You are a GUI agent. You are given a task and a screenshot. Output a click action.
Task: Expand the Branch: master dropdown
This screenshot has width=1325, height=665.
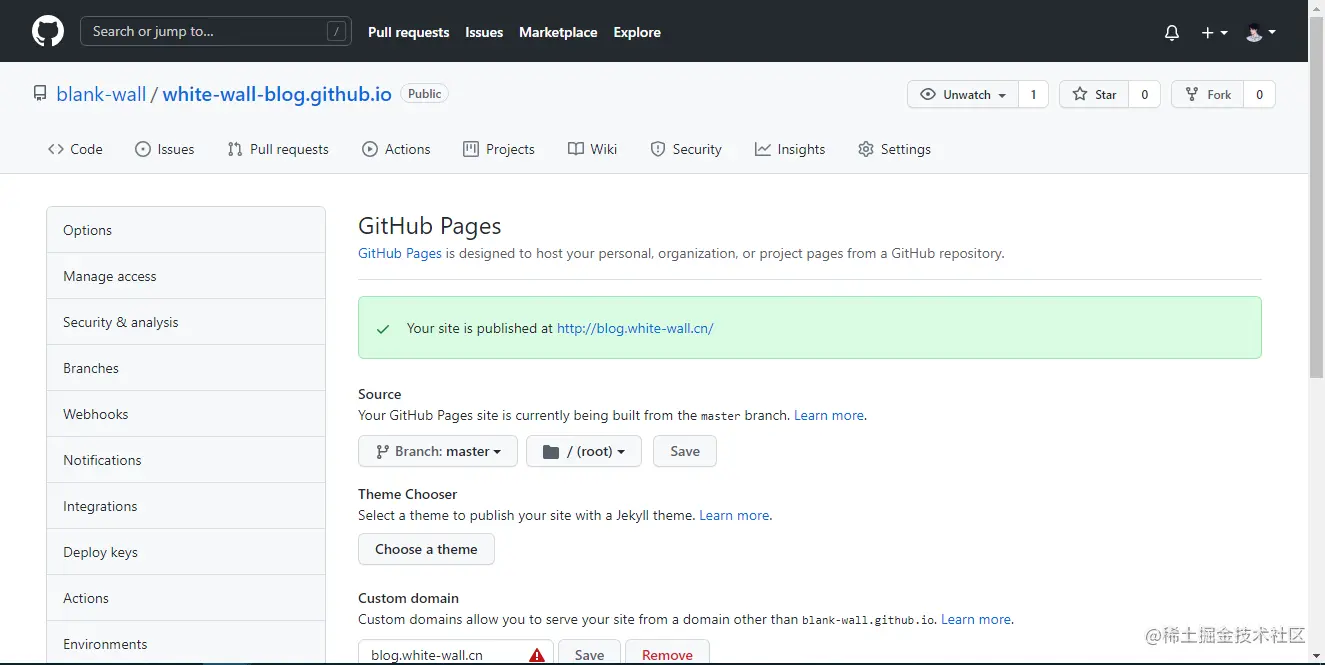(x=438, y=451)
